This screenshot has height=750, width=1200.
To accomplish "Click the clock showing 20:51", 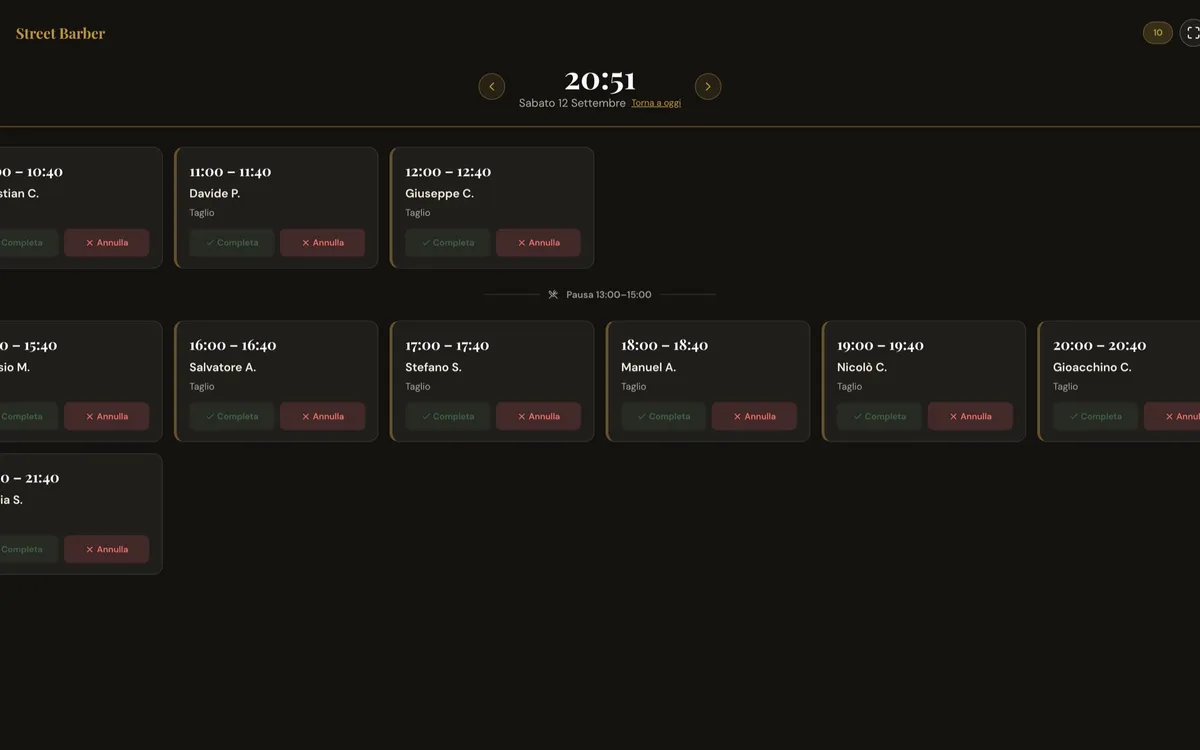I will (x=600, y=80).
